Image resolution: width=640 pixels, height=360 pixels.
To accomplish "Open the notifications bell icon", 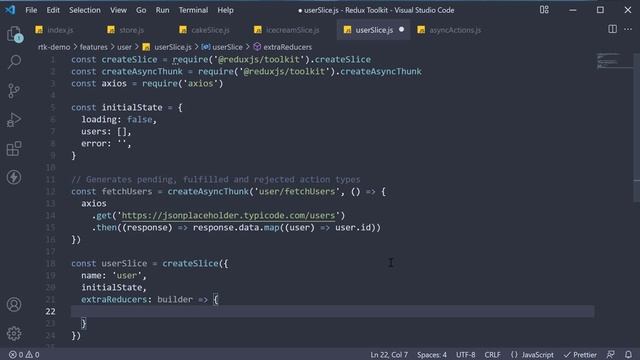I will [628, 354].
